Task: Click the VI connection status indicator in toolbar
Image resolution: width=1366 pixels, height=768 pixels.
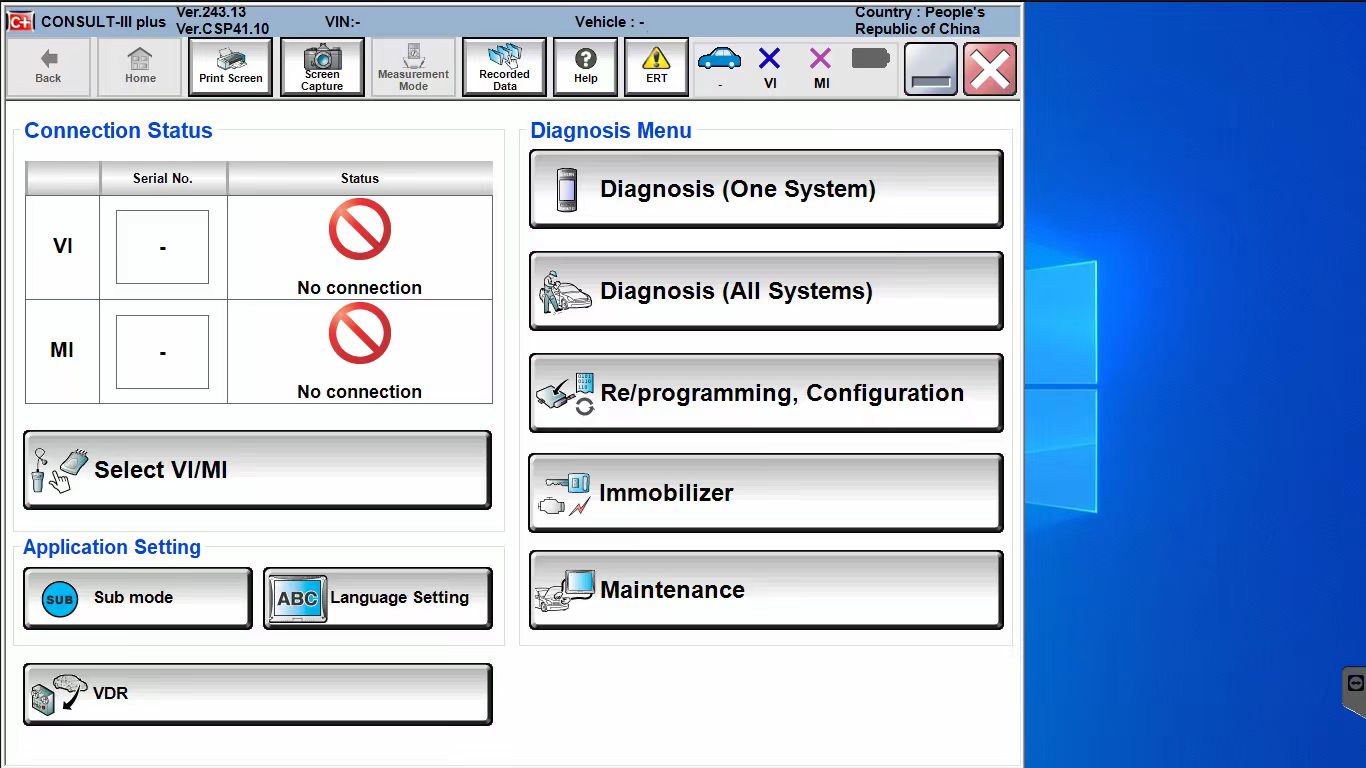Action: (x=770, y=67)
